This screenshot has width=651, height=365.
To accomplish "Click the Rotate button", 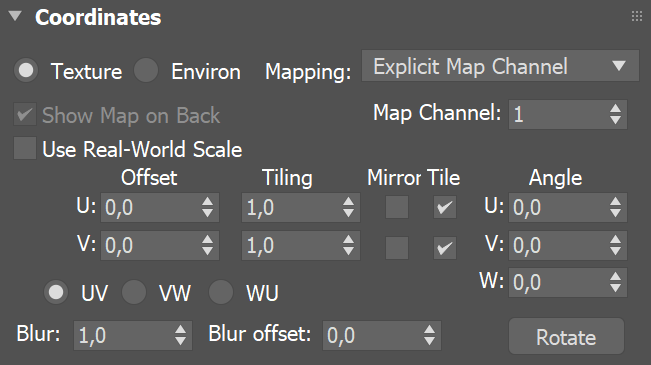I will point(566,337).
